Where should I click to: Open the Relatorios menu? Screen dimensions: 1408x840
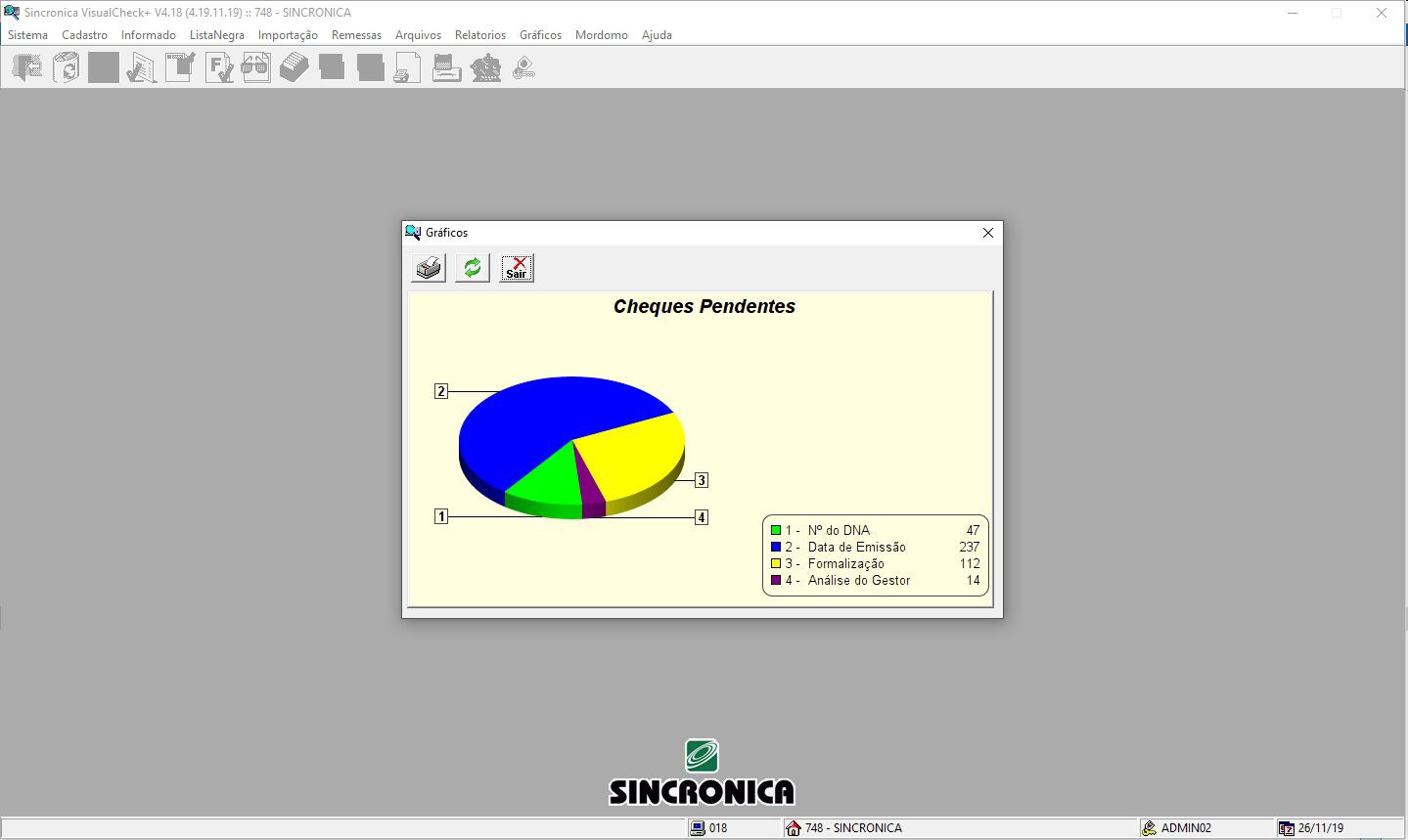tap(480, 35)
